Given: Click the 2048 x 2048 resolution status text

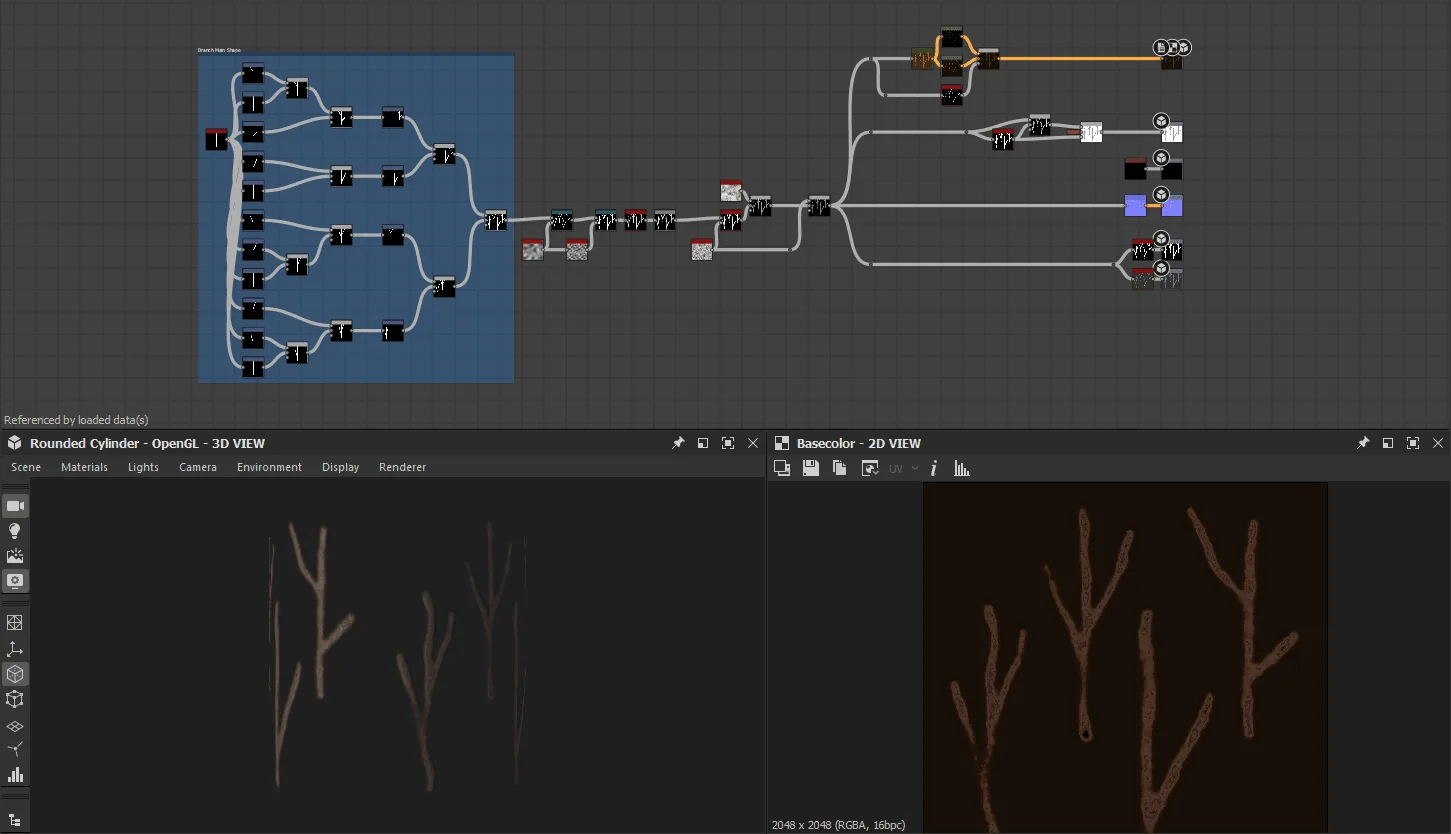Looking at the screenshot, I should click(x=838, y=825).
